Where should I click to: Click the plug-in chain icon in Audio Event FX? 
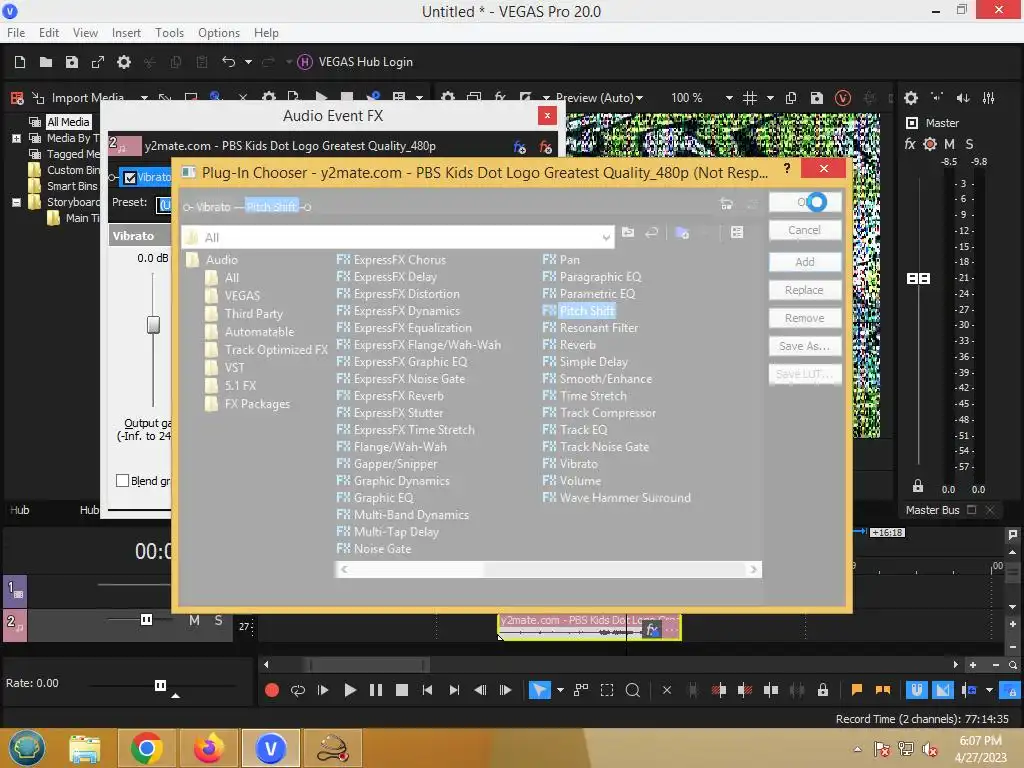[520, 148]
